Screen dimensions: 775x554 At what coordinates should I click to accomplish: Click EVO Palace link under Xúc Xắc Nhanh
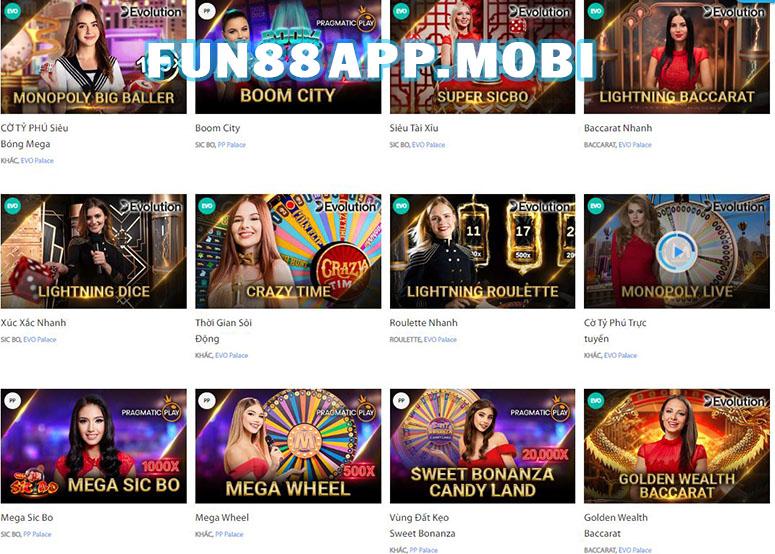pos(40,340)
